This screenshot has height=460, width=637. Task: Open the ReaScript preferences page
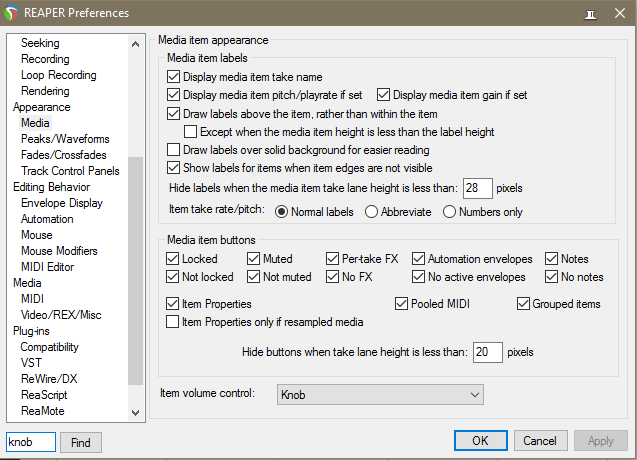click(44, 395)
